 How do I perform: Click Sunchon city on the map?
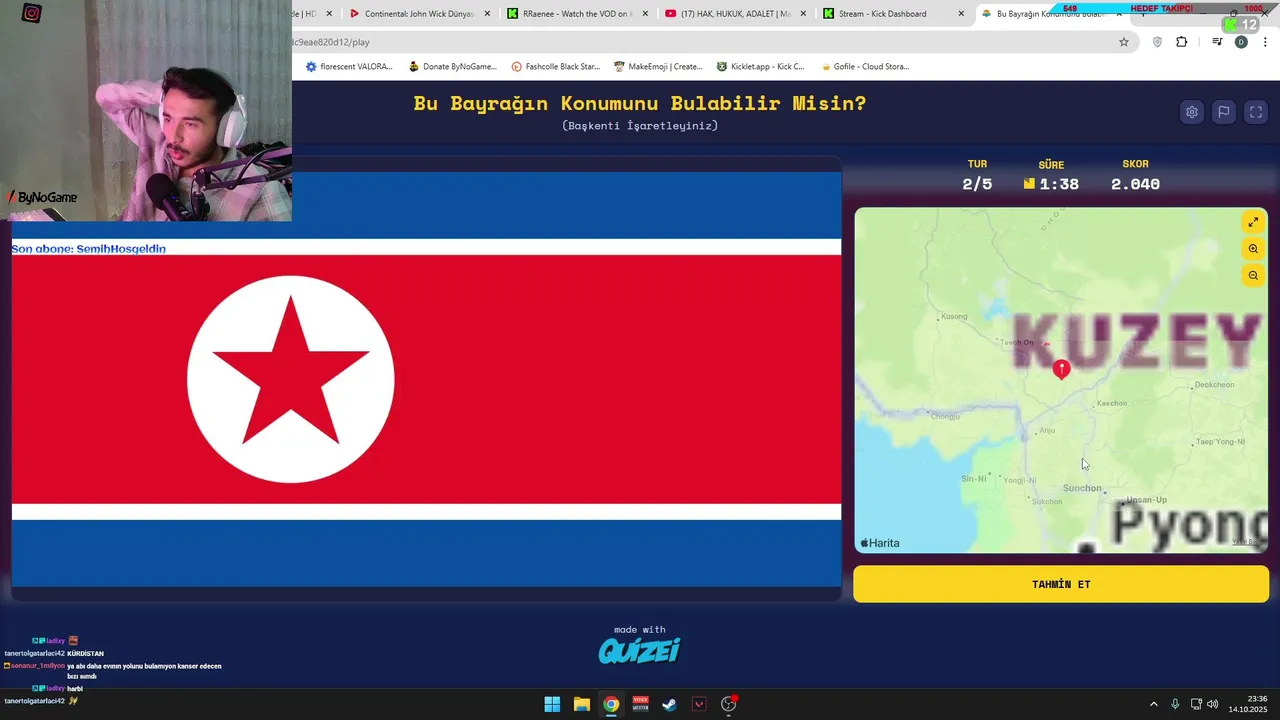click(x=1082, y=488)
